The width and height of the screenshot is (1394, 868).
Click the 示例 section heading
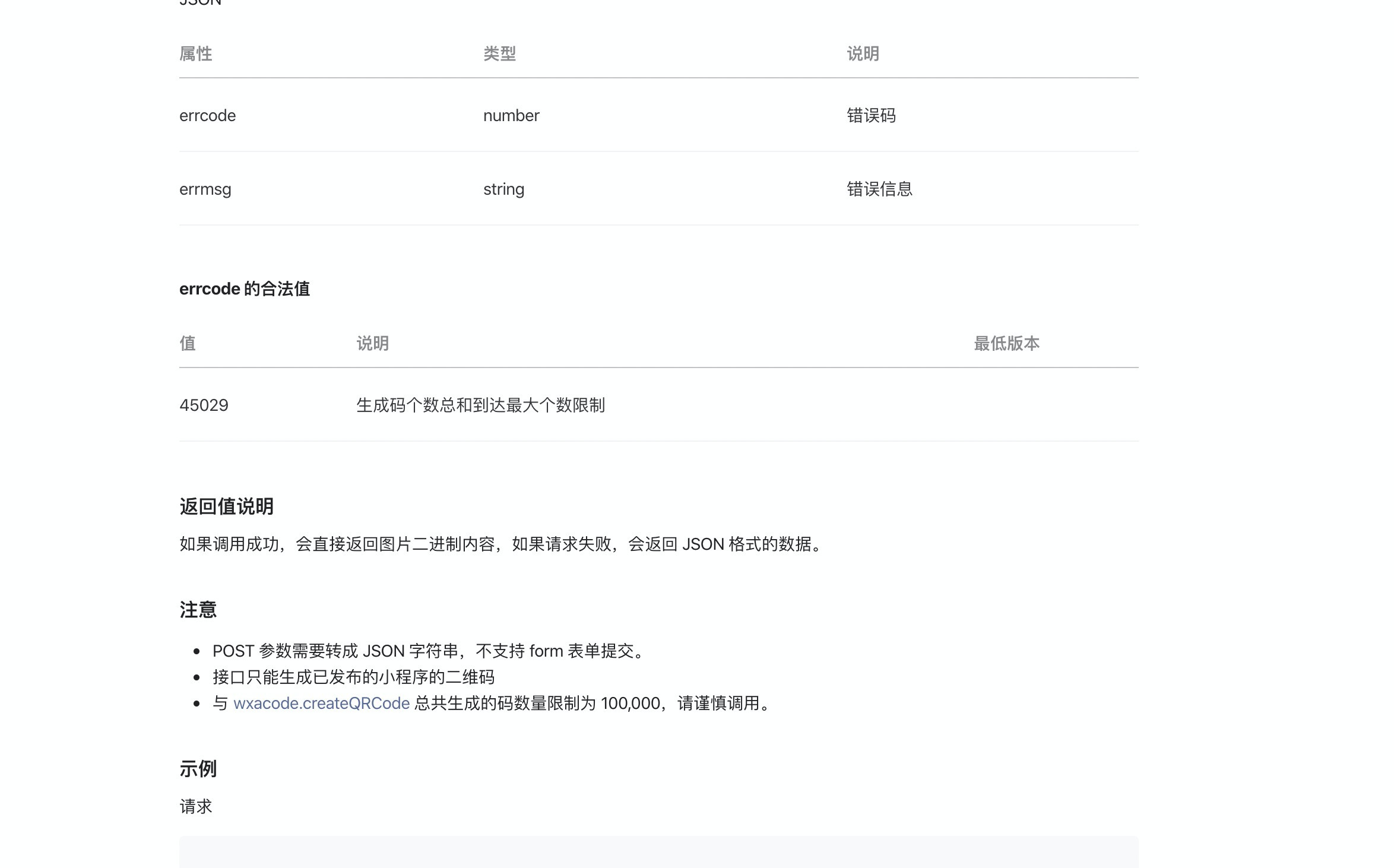pos(198,769)
